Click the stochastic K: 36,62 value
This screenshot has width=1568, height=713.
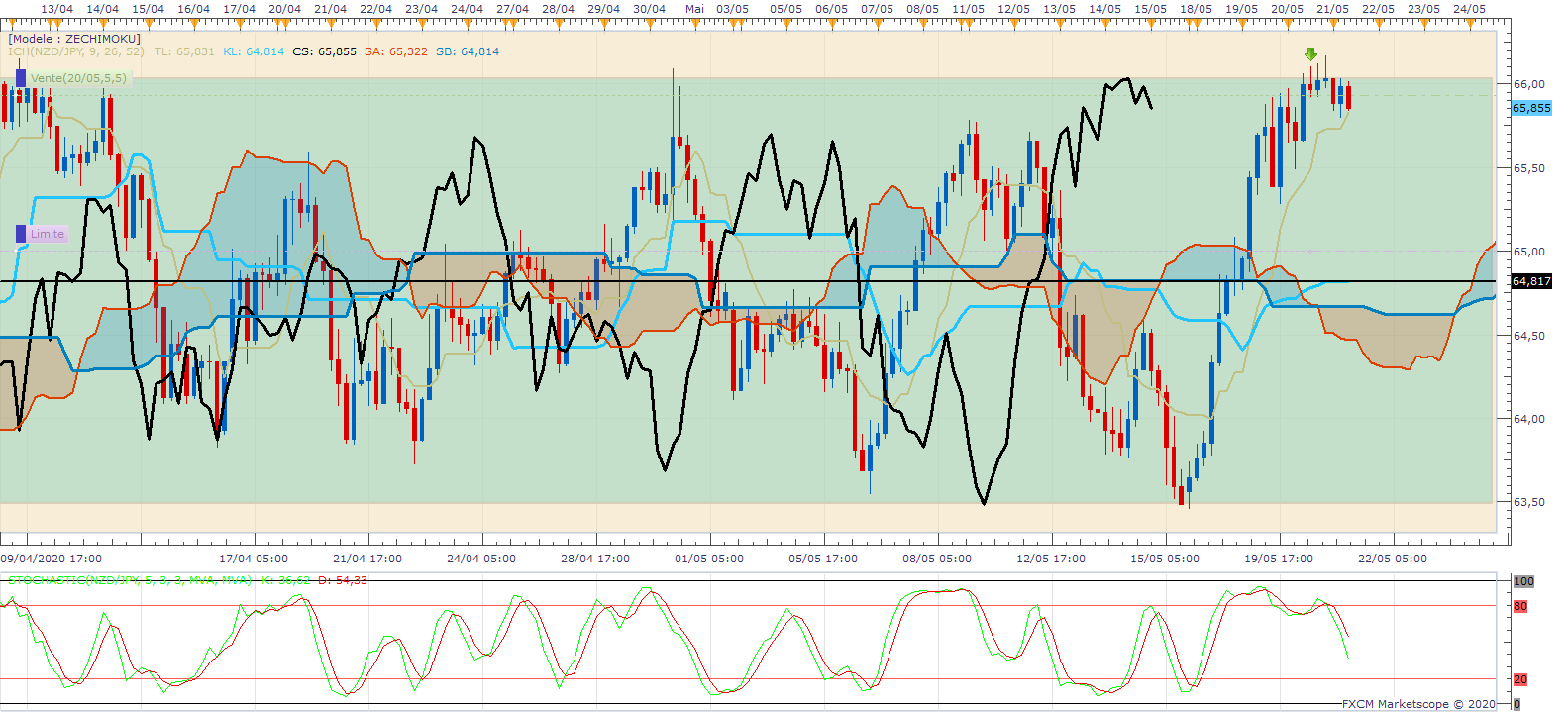tap(285, 580)
